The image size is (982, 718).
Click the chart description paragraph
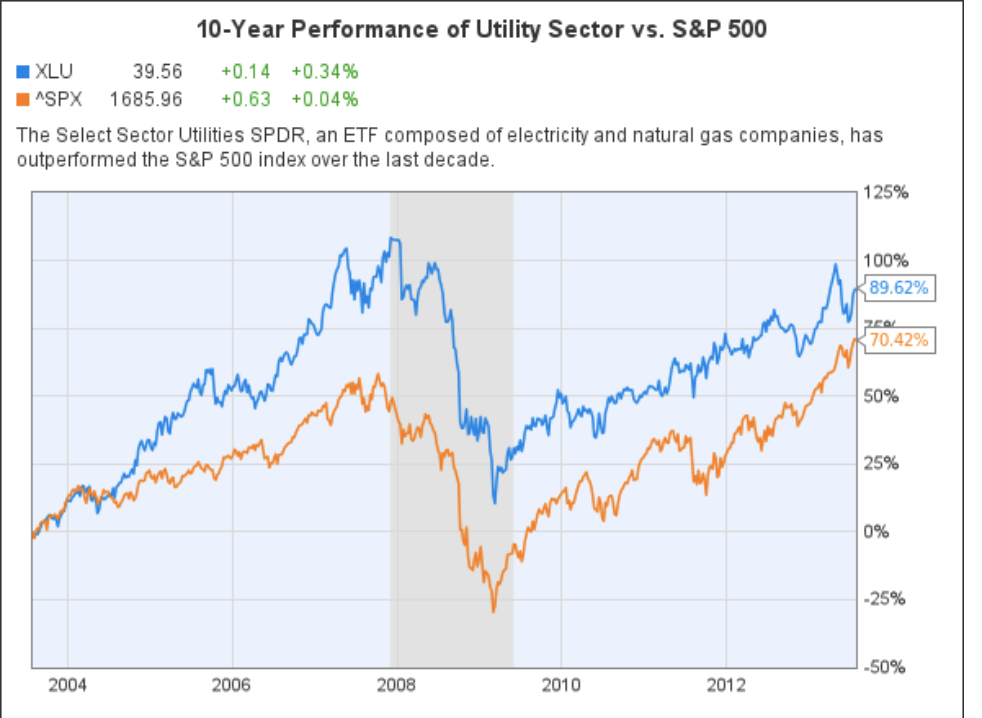tap(450, 147)
